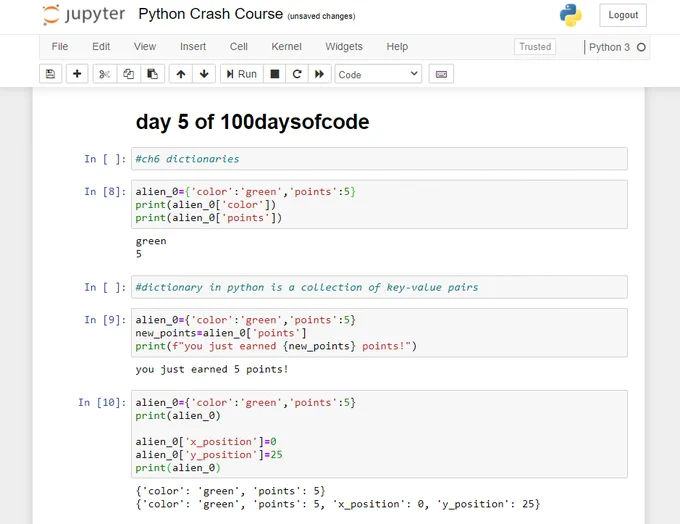Click the kernel idle indicator circle

tap(641, 47)
